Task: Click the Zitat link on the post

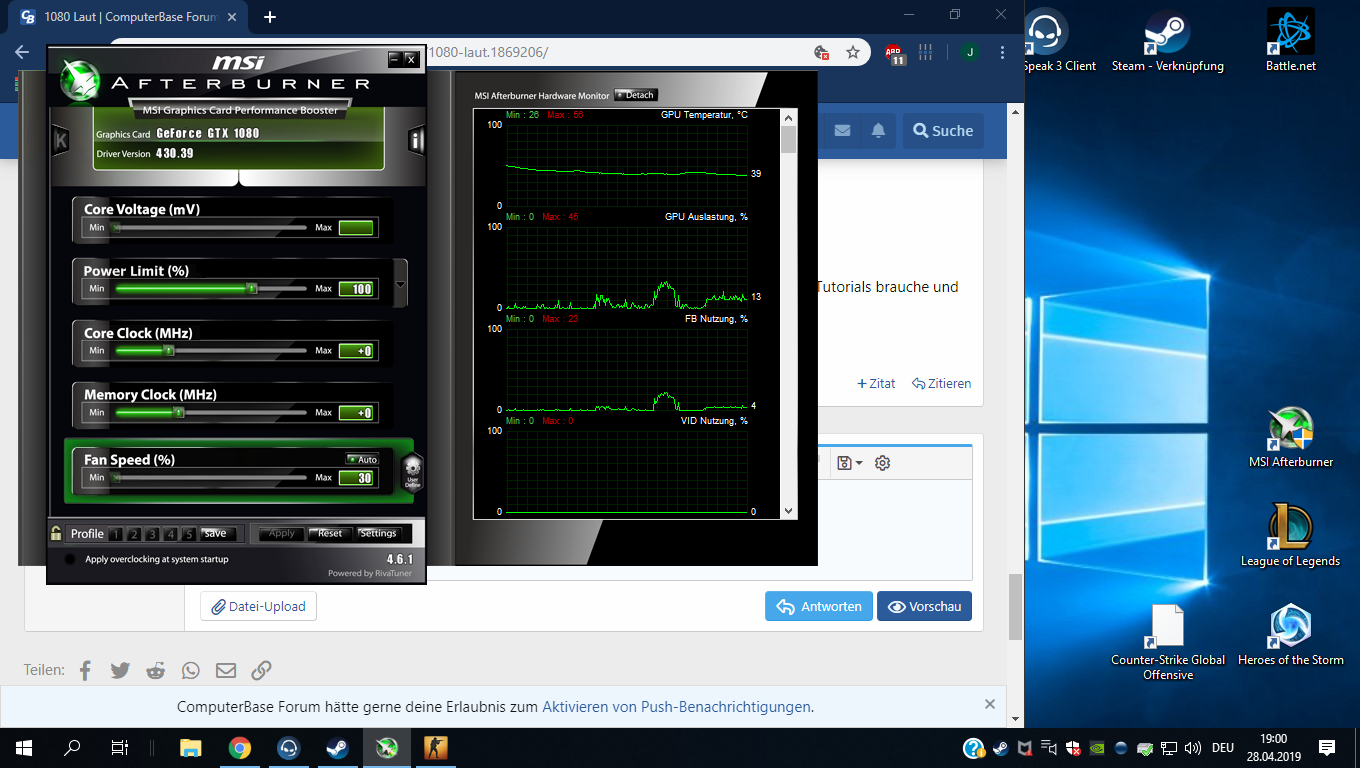Action: (876, 383)
